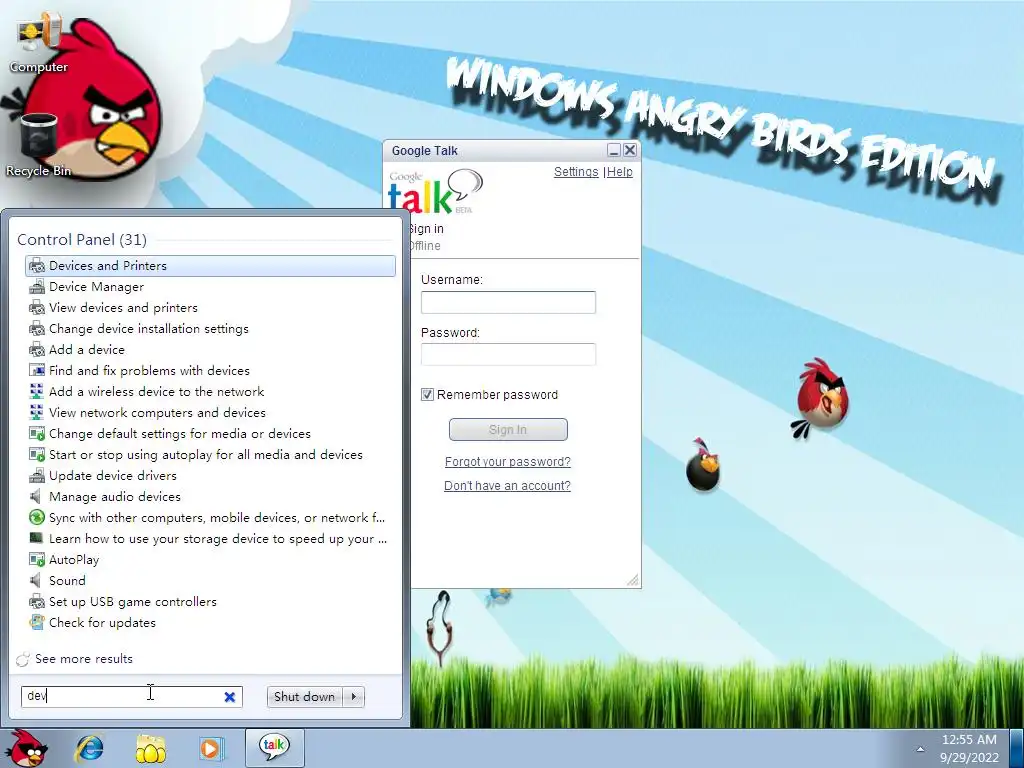Click Windows Update icon beside Check for updates
Screen dimensions: 1024x768
[x=37, y=622]
